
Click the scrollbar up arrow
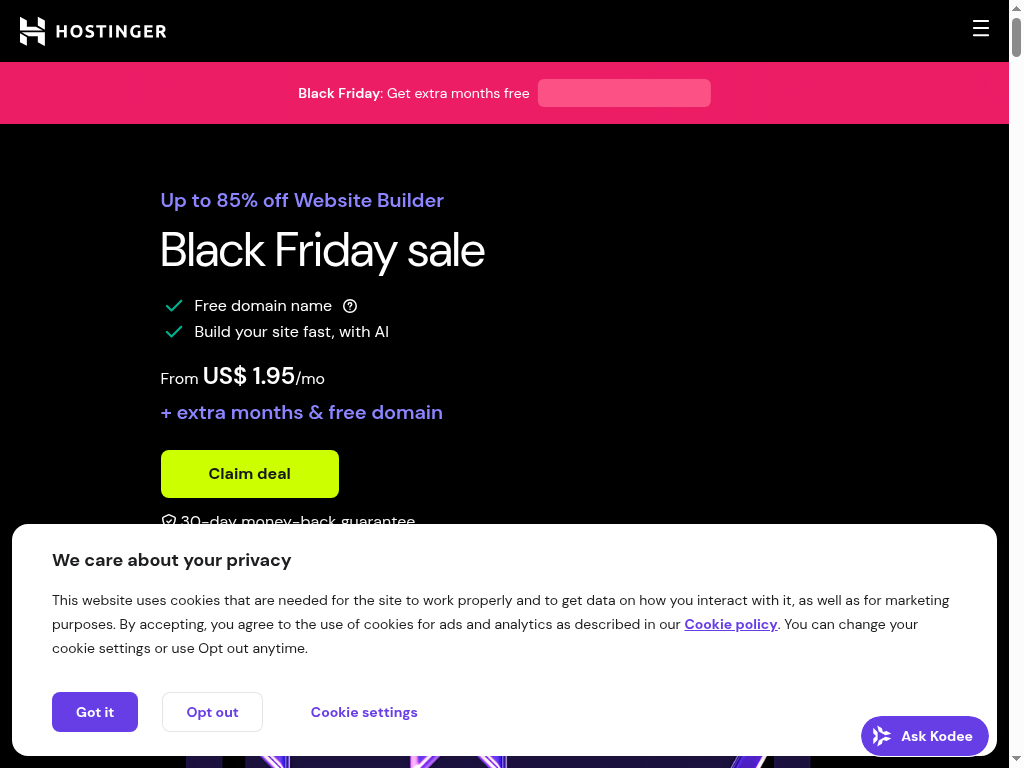[x=1016, y=8]
